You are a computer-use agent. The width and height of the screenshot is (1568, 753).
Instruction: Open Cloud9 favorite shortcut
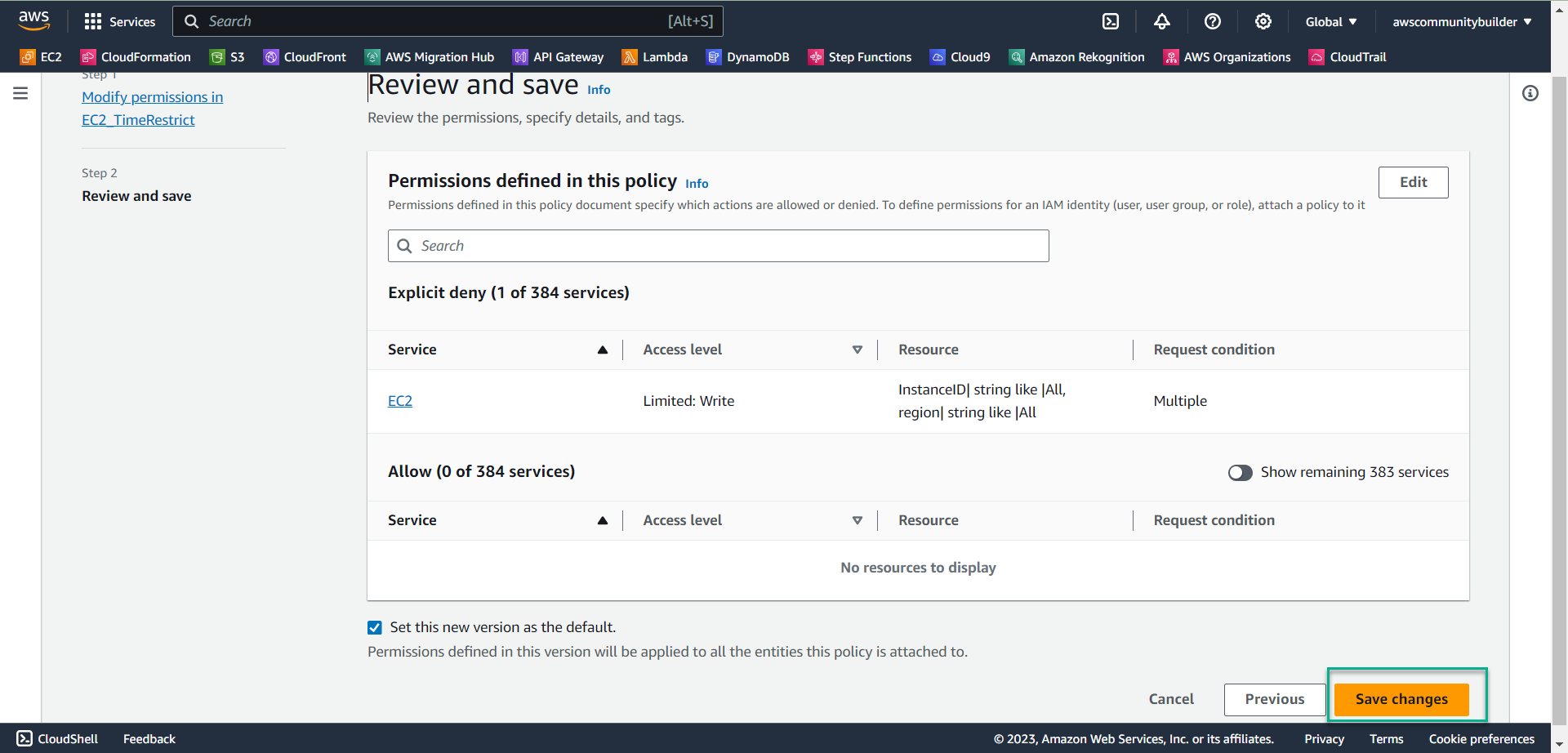960,57
